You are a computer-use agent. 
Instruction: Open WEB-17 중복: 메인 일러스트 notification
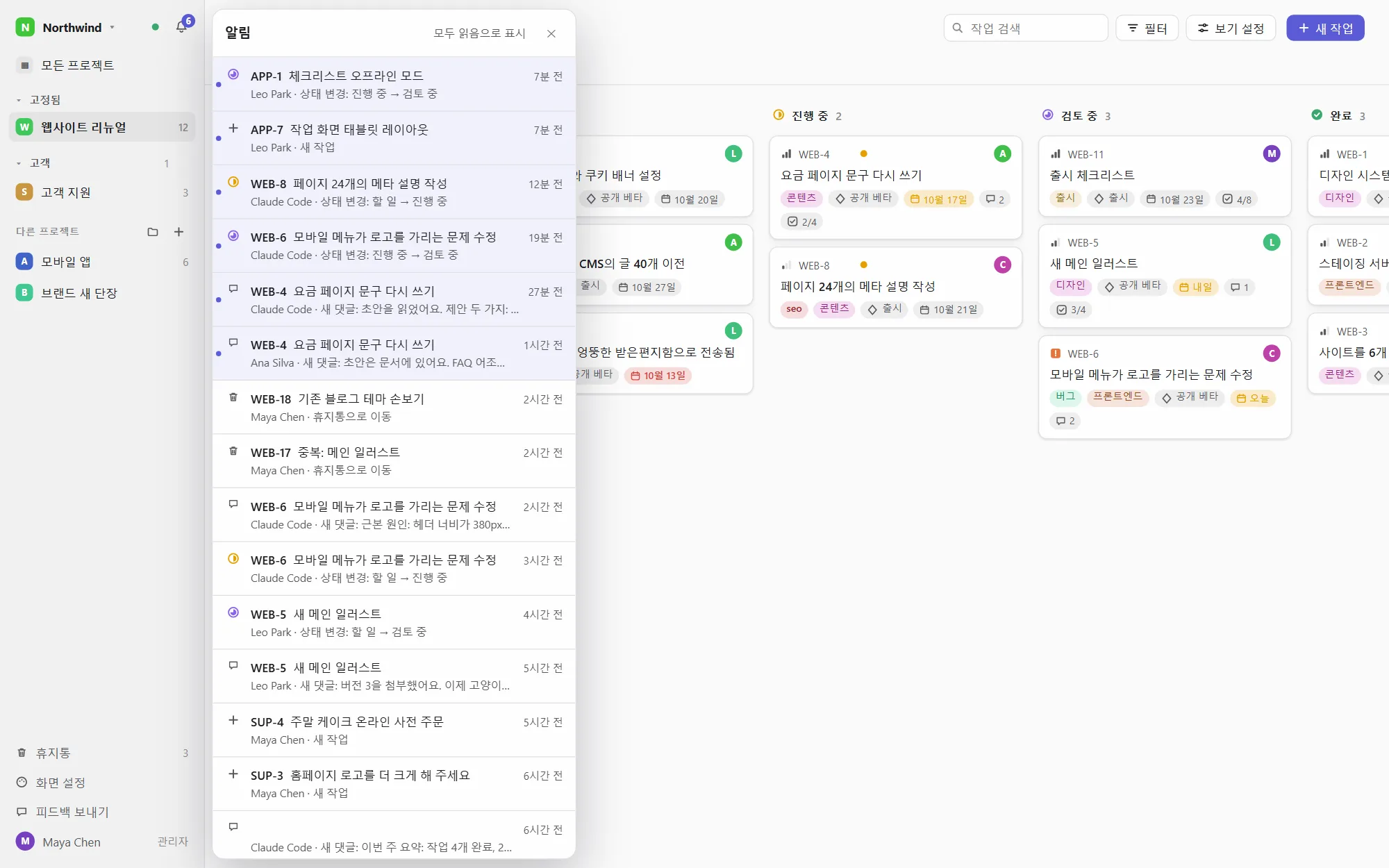394,461
